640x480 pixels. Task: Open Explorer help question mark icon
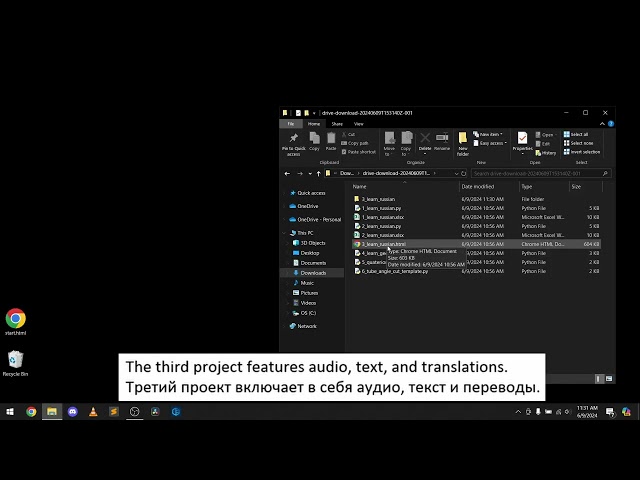(x=611, y=124)
